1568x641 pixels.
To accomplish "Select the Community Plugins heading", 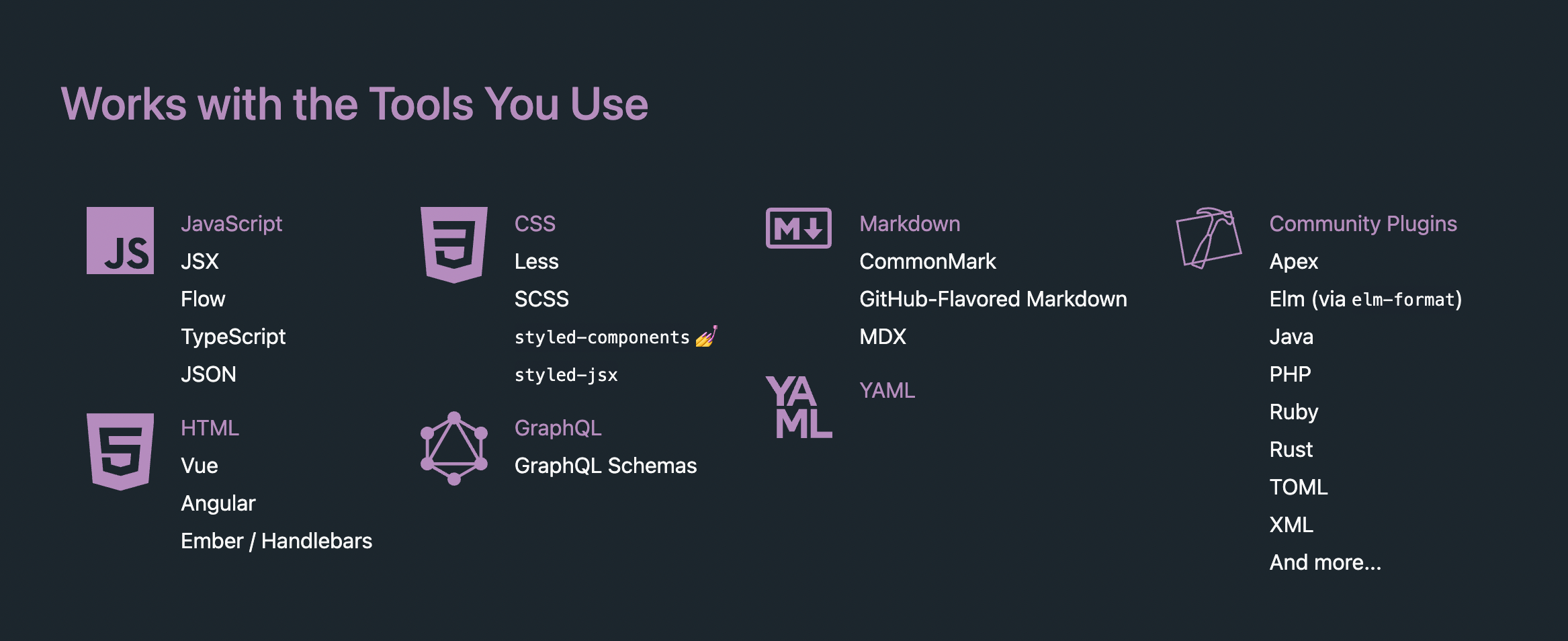I will click(x=1363, y=224).
